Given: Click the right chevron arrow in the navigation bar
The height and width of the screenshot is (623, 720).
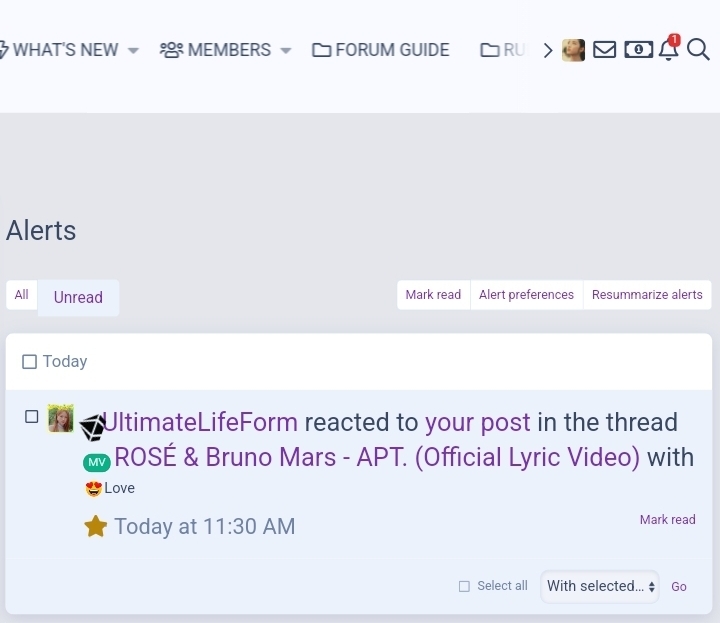Looking at the screenshot, I should 547,50.
